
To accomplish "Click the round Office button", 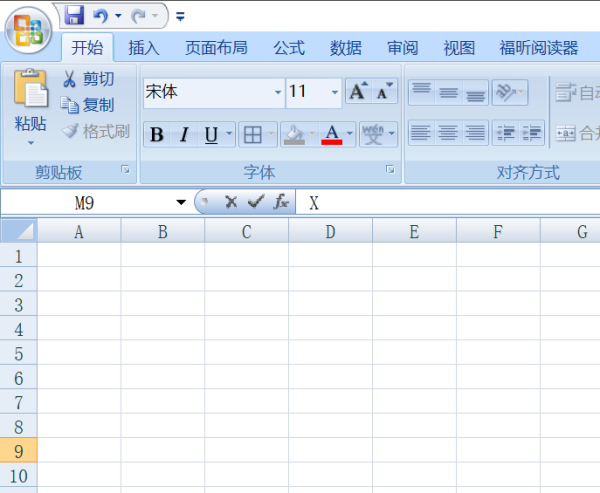I will tap(28, 30).
